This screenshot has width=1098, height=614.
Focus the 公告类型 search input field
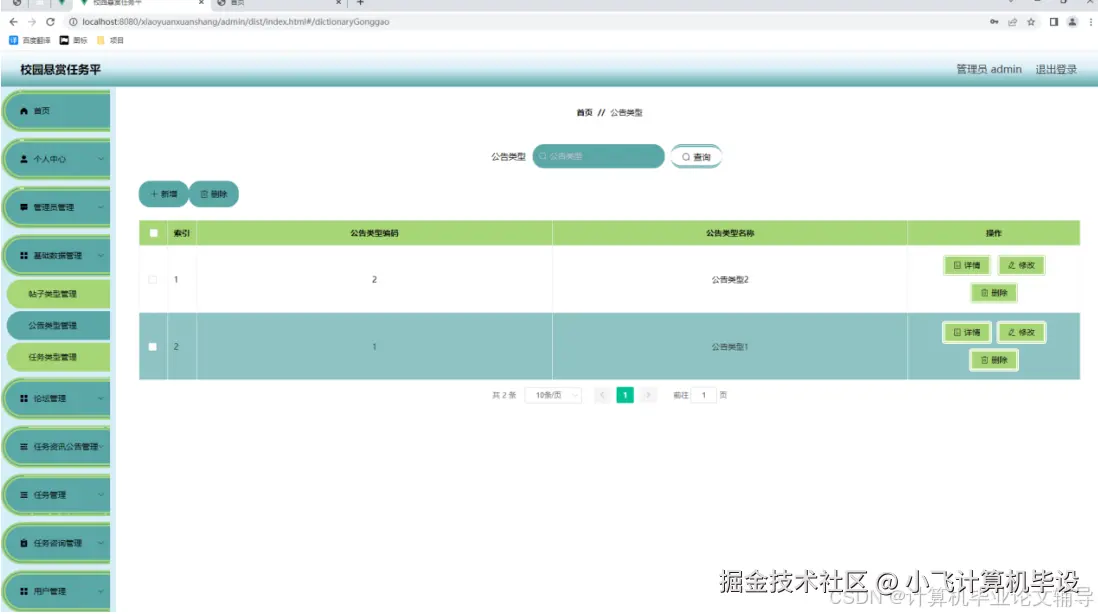(599, 156)
